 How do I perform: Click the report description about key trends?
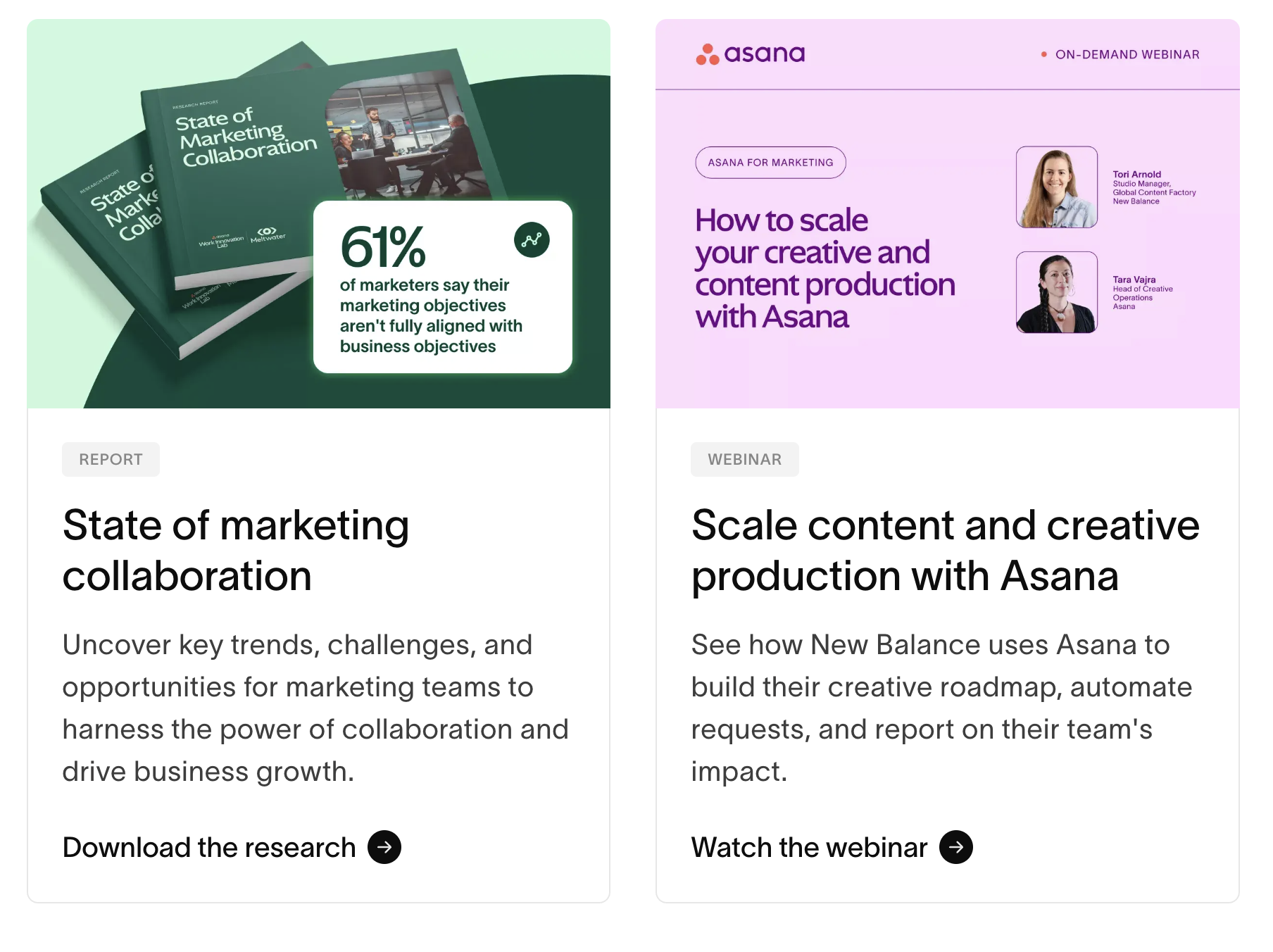315,708
